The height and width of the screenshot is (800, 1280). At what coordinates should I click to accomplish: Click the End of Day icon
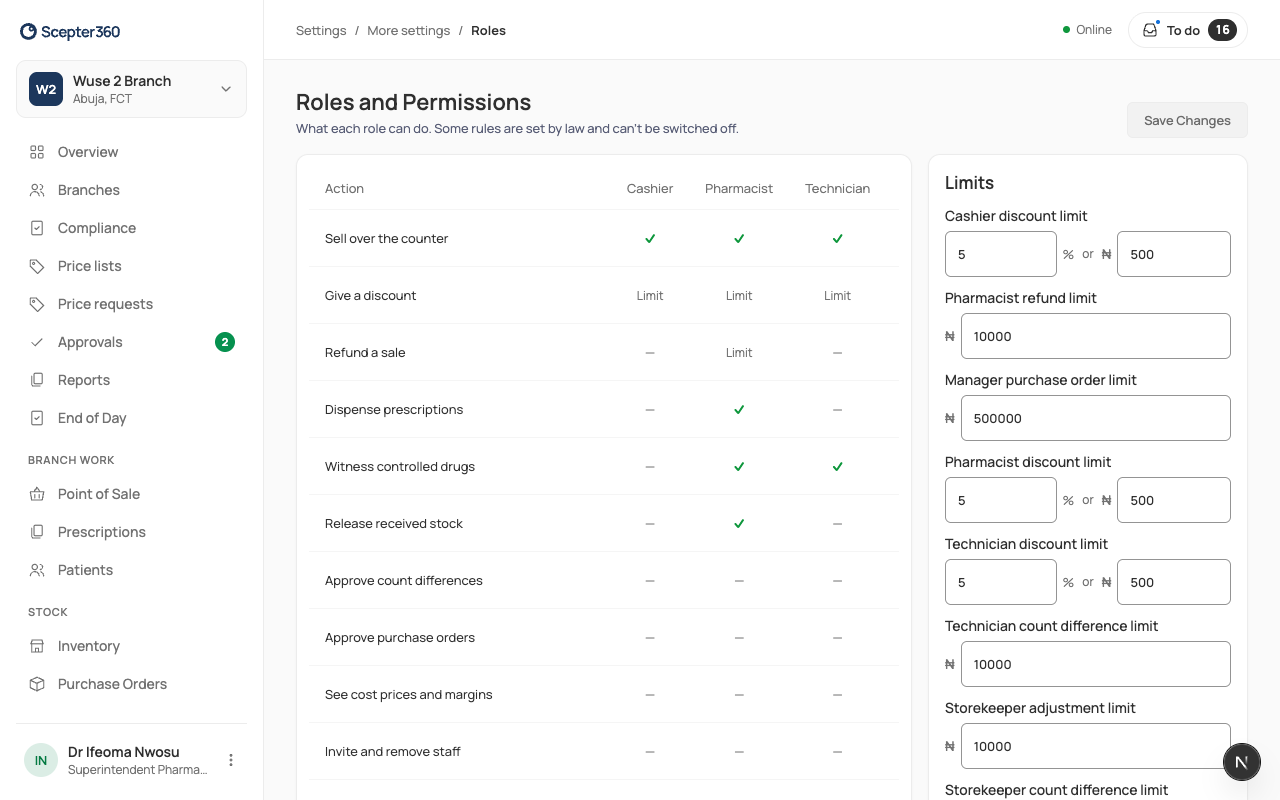37,418
